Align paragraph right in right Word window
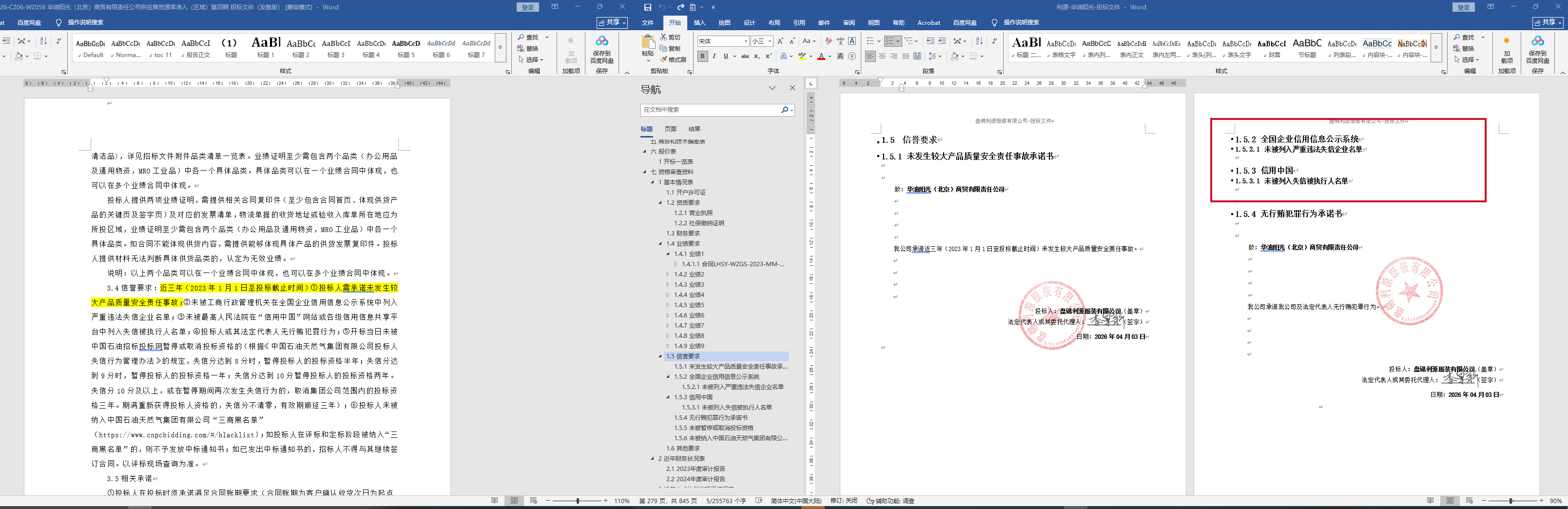 pos(893,56)
